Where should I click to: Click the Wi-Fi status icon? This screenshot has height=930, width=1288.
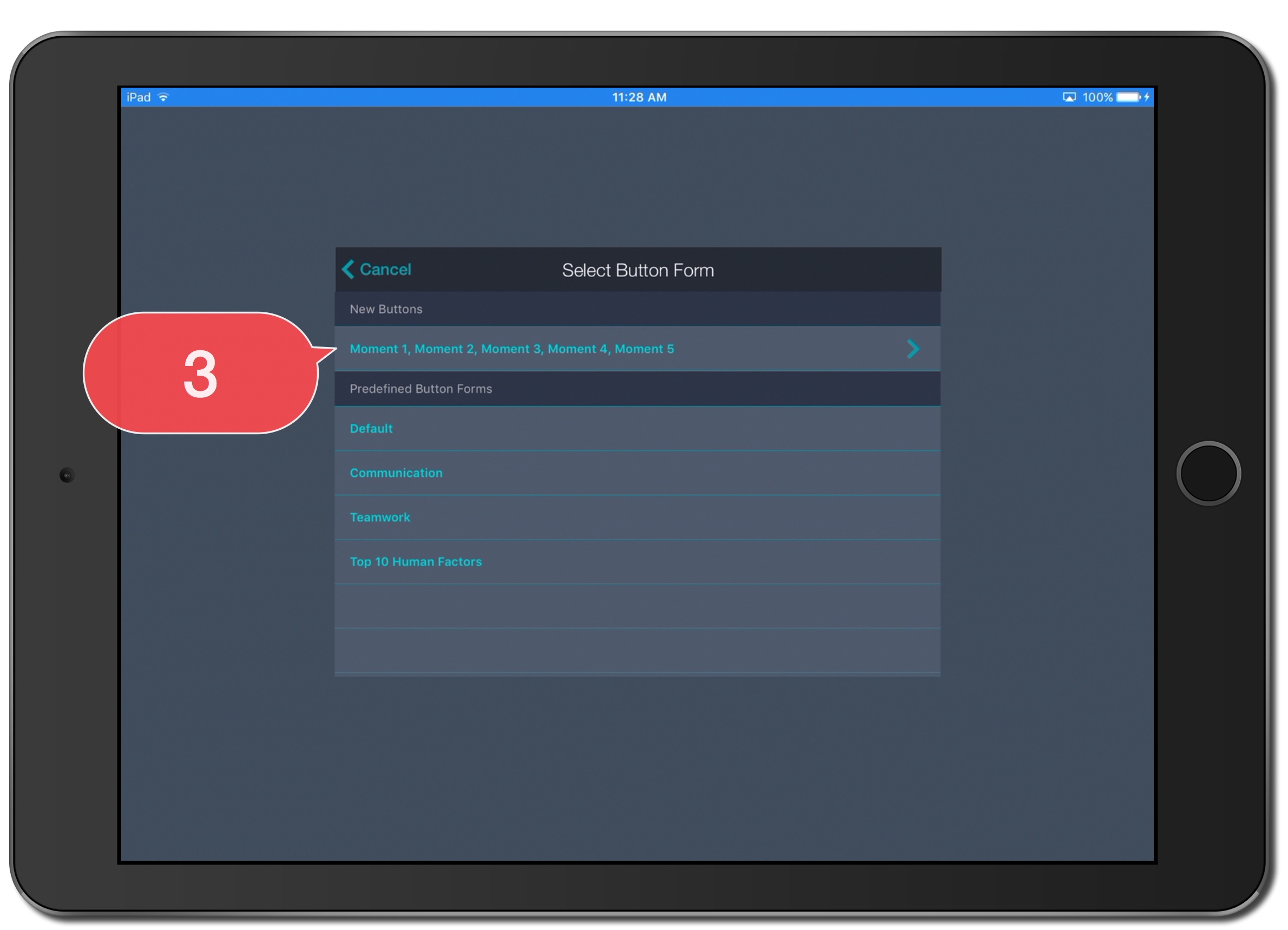[x=163, y=97]
